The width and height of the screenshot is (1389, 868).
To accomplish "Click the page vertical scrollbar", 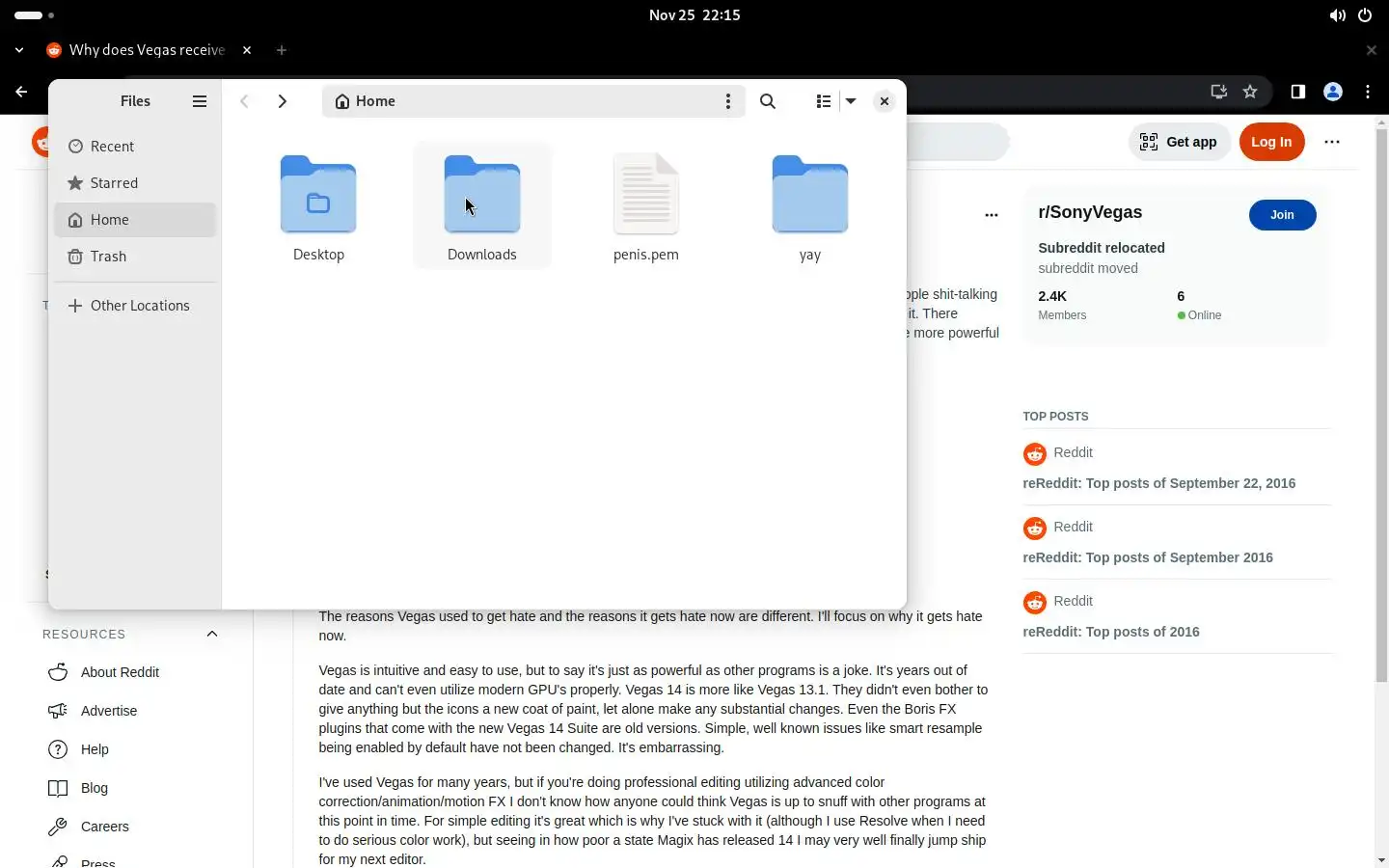I will 1381,405.
